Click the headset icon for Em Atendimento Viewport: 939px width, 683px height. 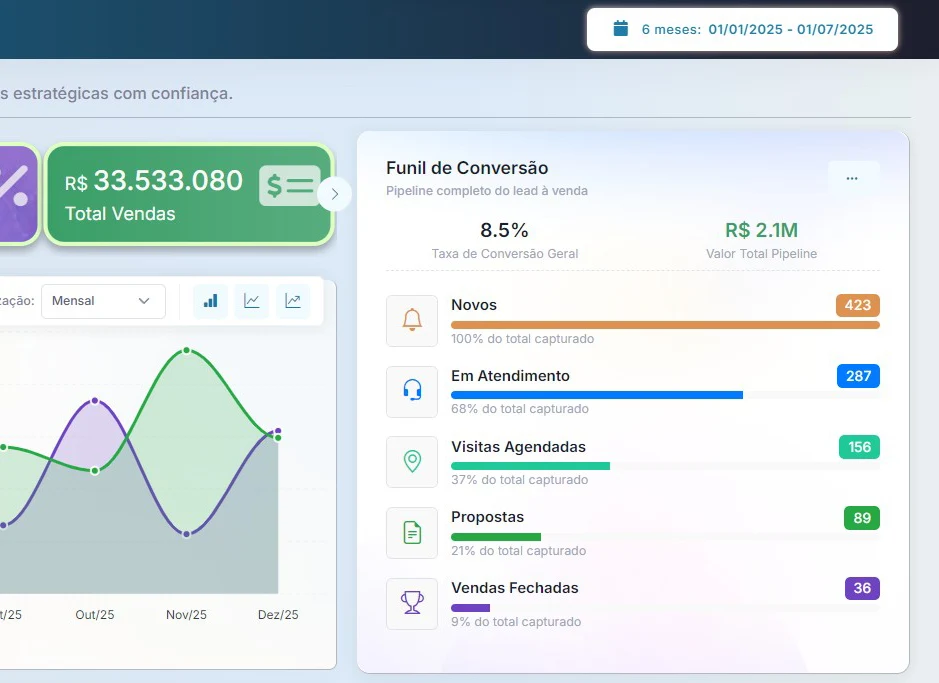pos(412,391)
